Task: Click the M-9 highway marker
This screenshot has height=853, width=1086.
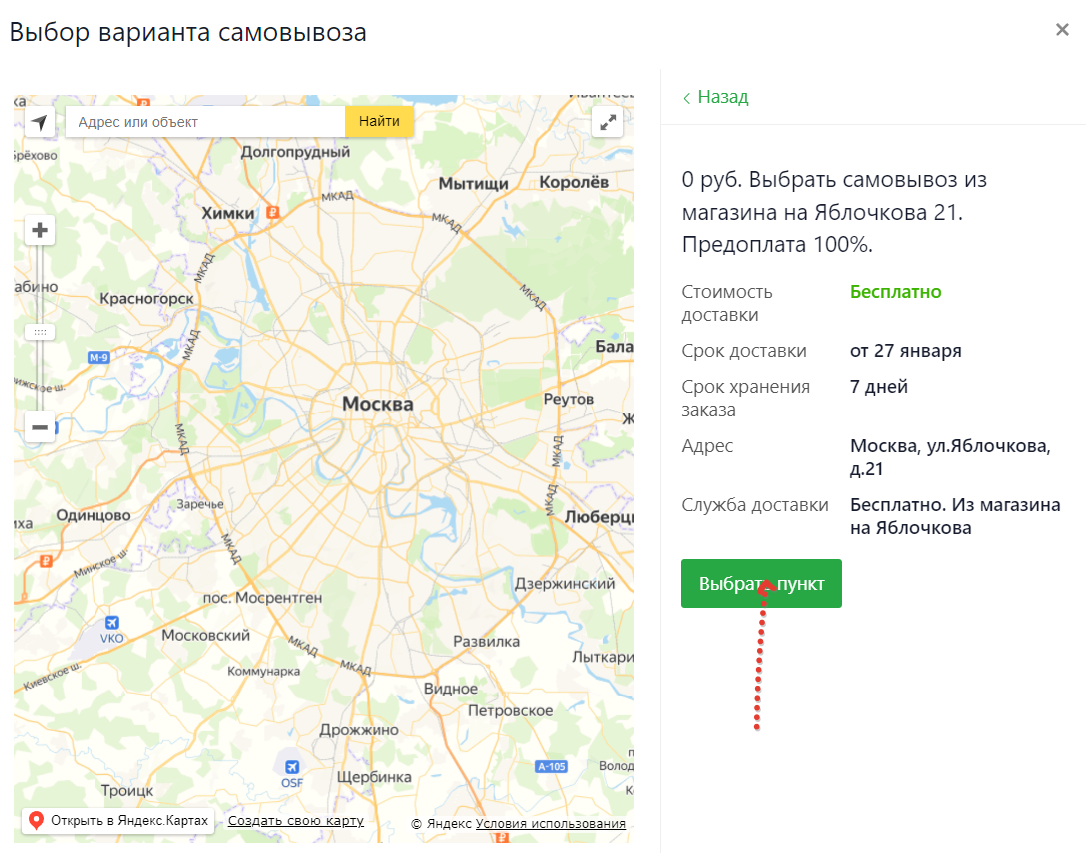Action: tap(98, 357)
